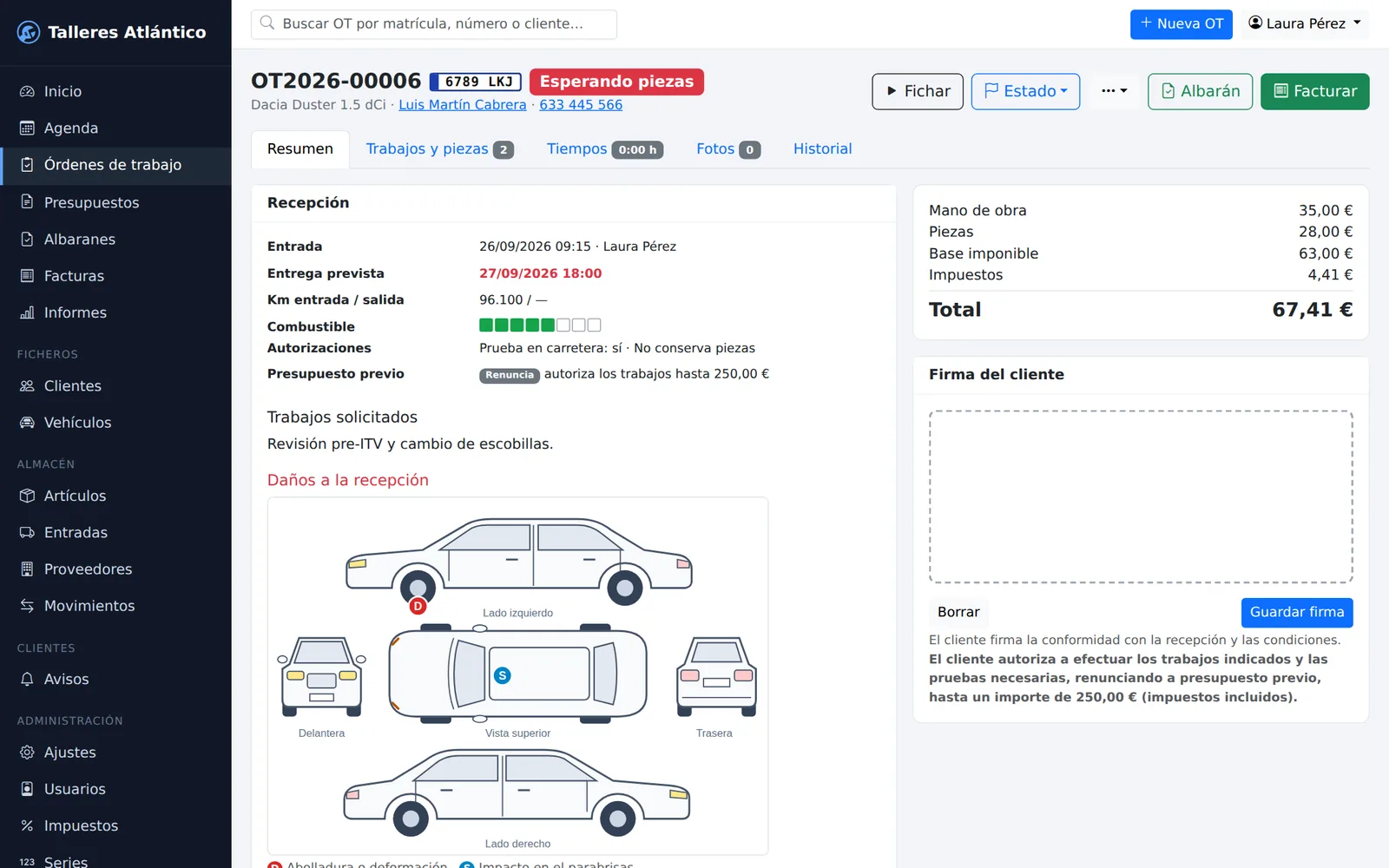1389x868 pixels.
Task: Select the Resumen tab
Action: [x=300, y=149]
